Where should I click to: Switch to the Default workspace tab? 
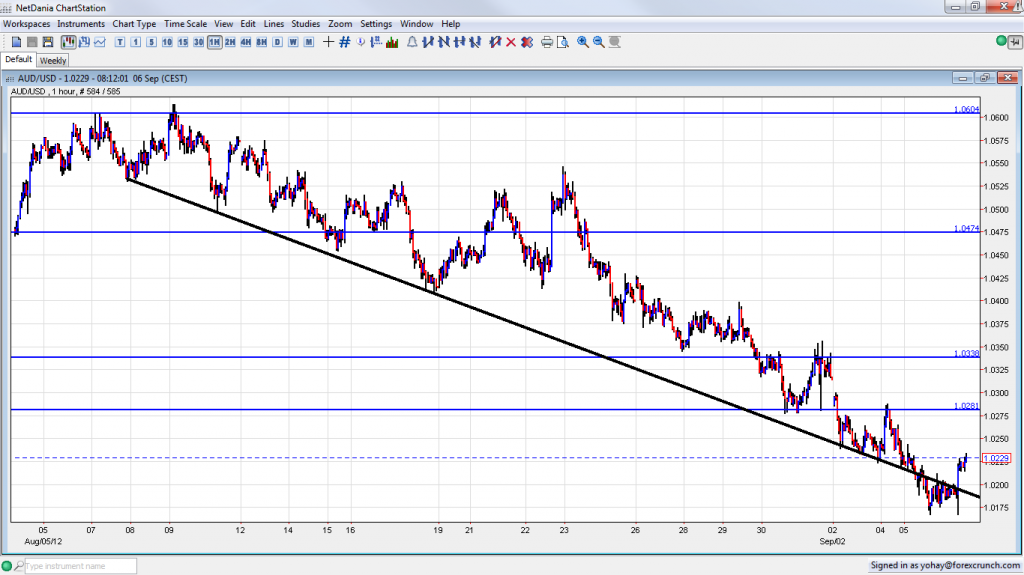point(18,59)
